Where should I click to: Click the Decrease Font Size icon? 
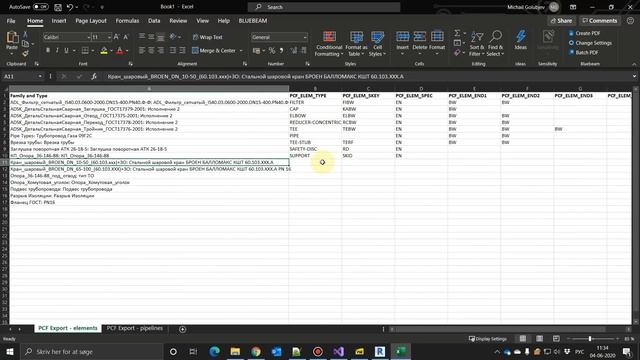pyautogui.click(x=126, y=37)
